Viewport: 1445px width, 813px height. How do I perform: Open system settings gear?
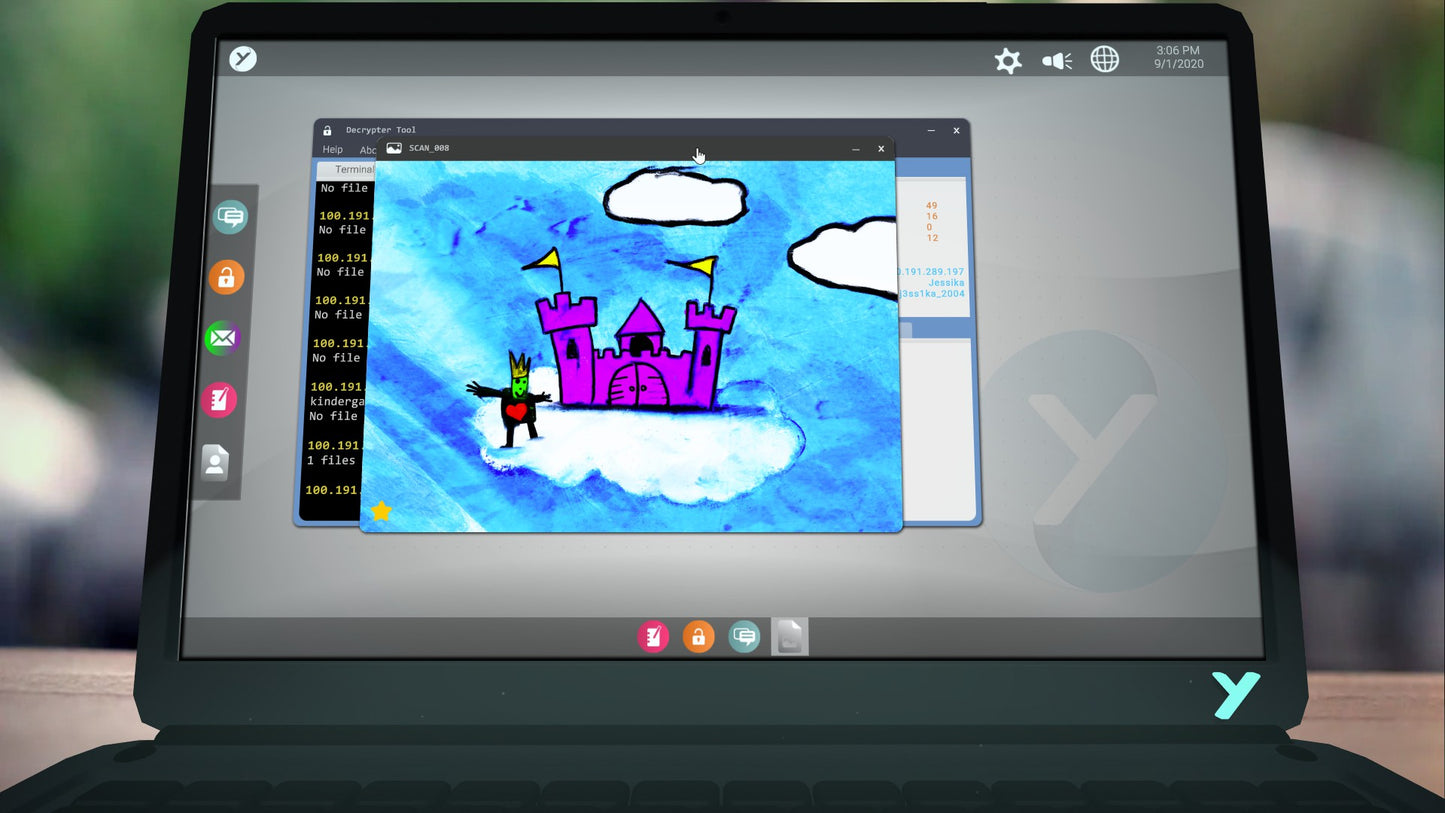pyautogui.click(x=1008, y=61)
